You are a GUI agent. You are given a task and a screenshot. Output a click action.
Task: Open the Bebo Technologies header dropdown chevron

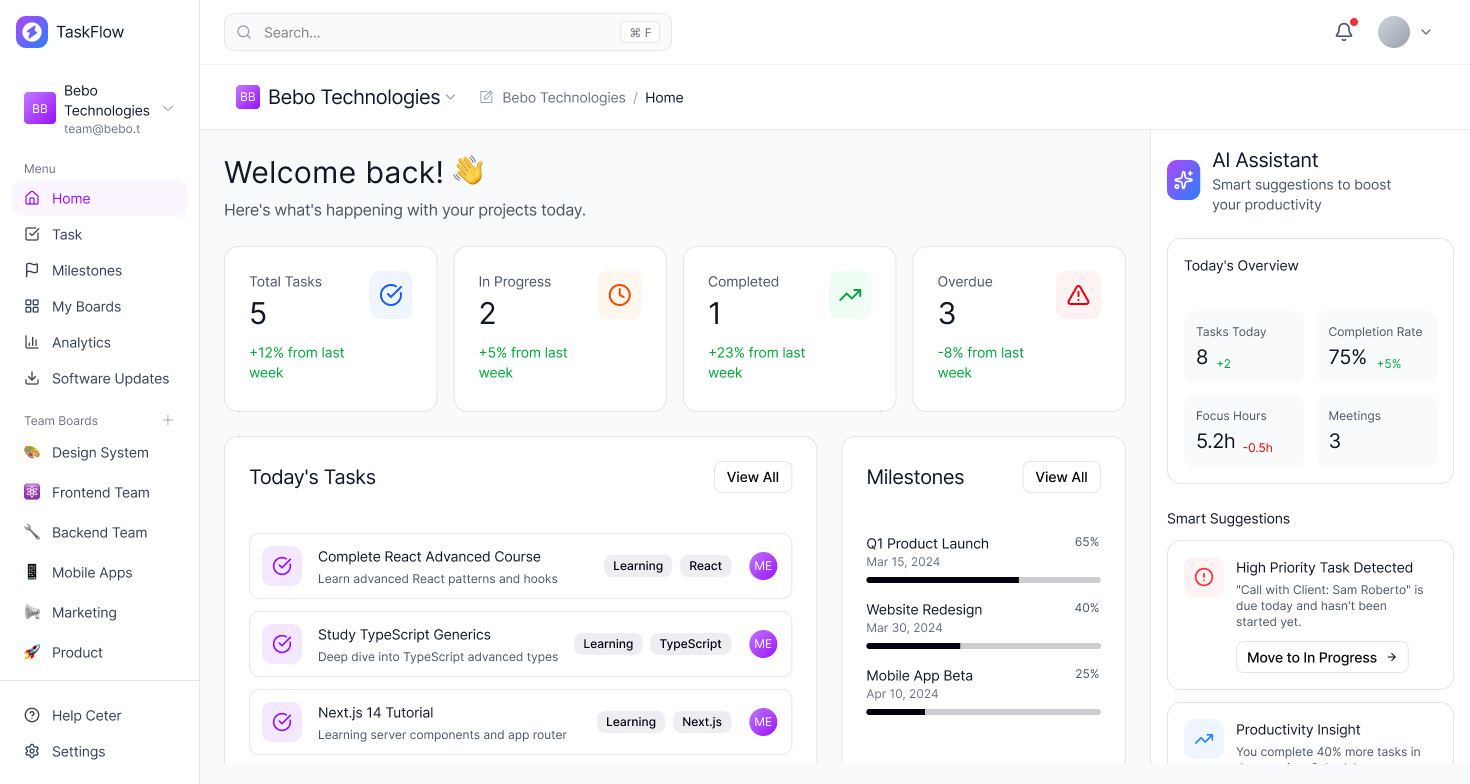click(450, 97)
